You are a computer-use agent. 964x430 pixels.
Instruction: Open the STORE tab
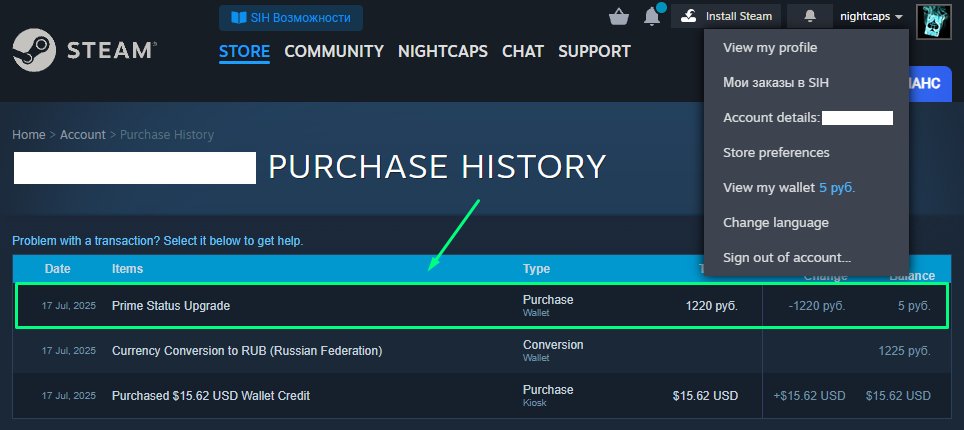244,51
